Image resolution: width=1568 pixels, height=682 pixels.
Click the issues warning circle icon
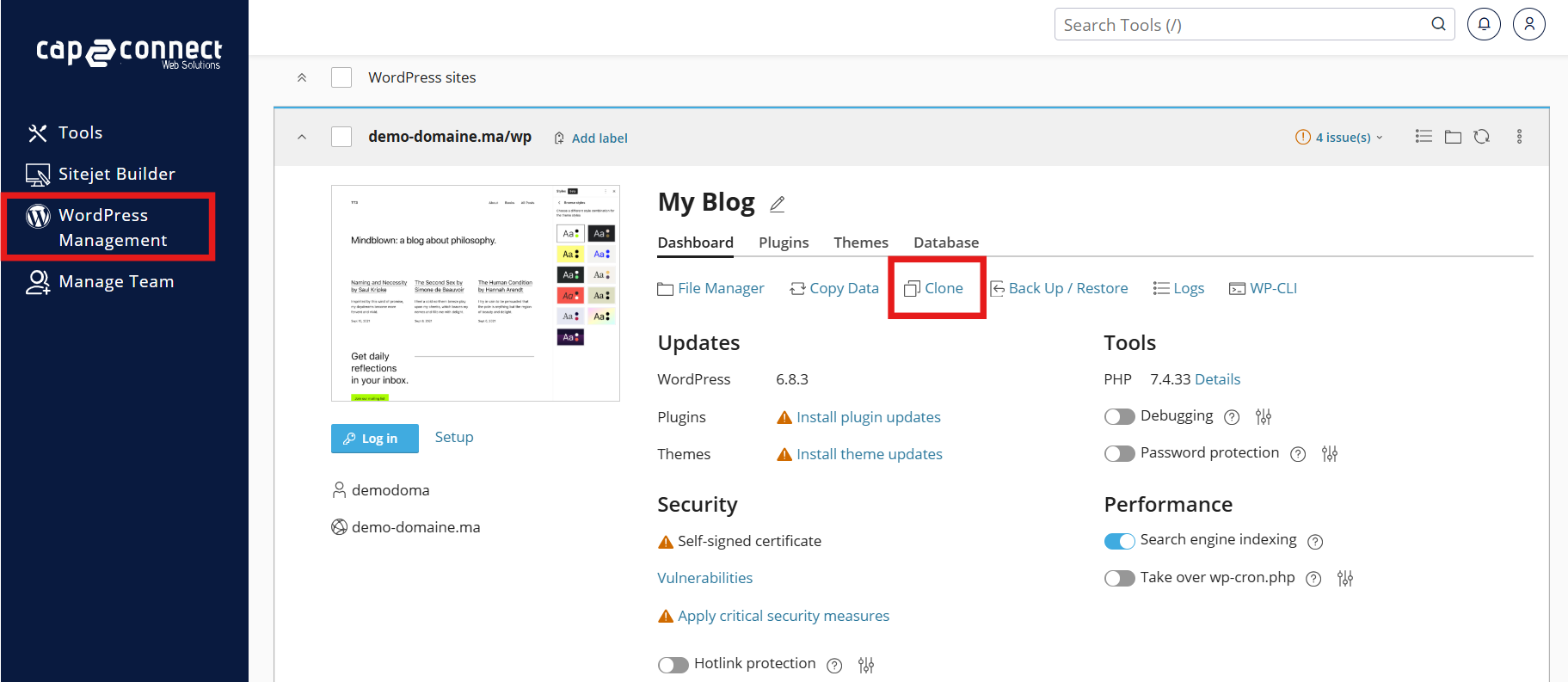click(x=1303, y=137)
